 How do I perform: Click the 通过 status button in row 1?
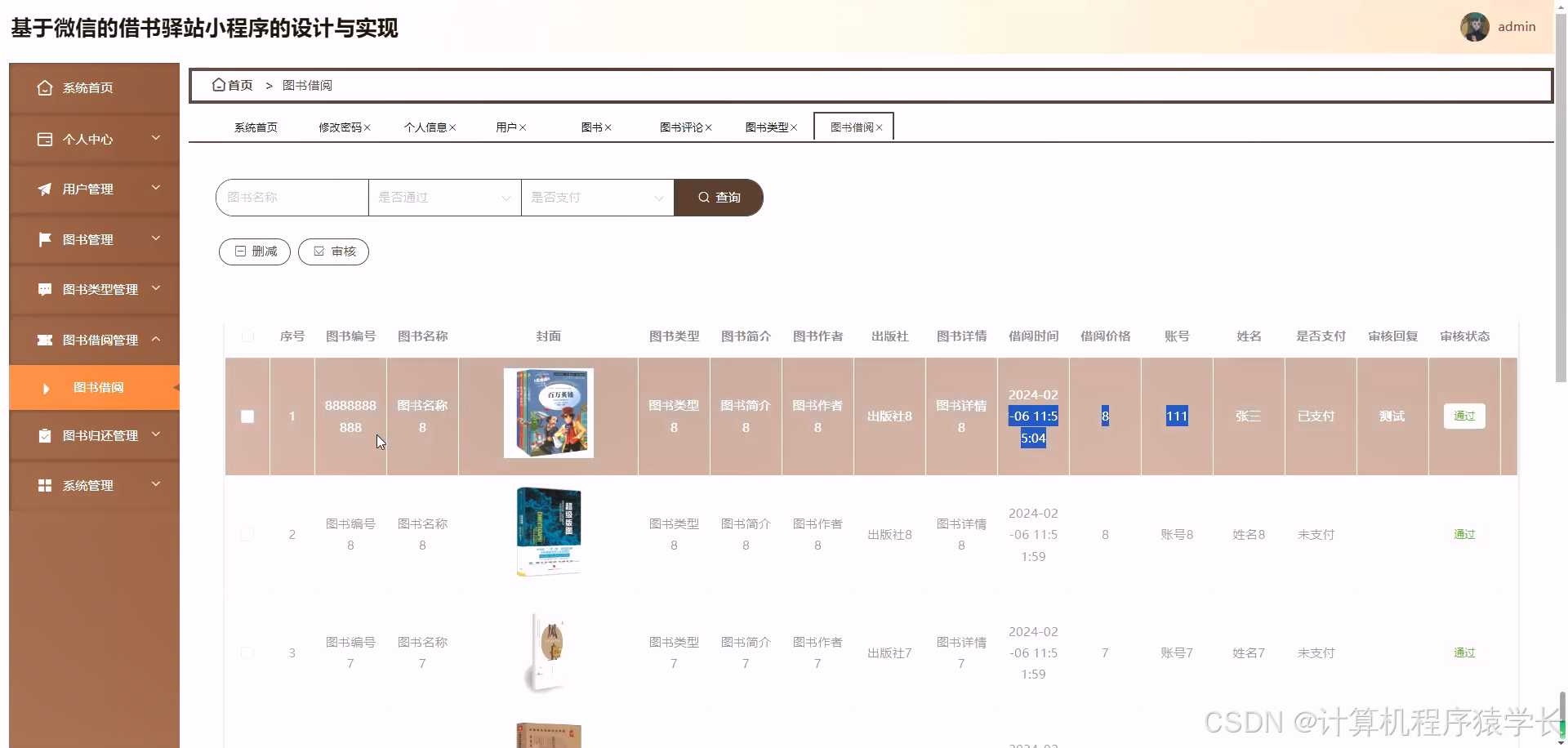[x=1464, y=416]
